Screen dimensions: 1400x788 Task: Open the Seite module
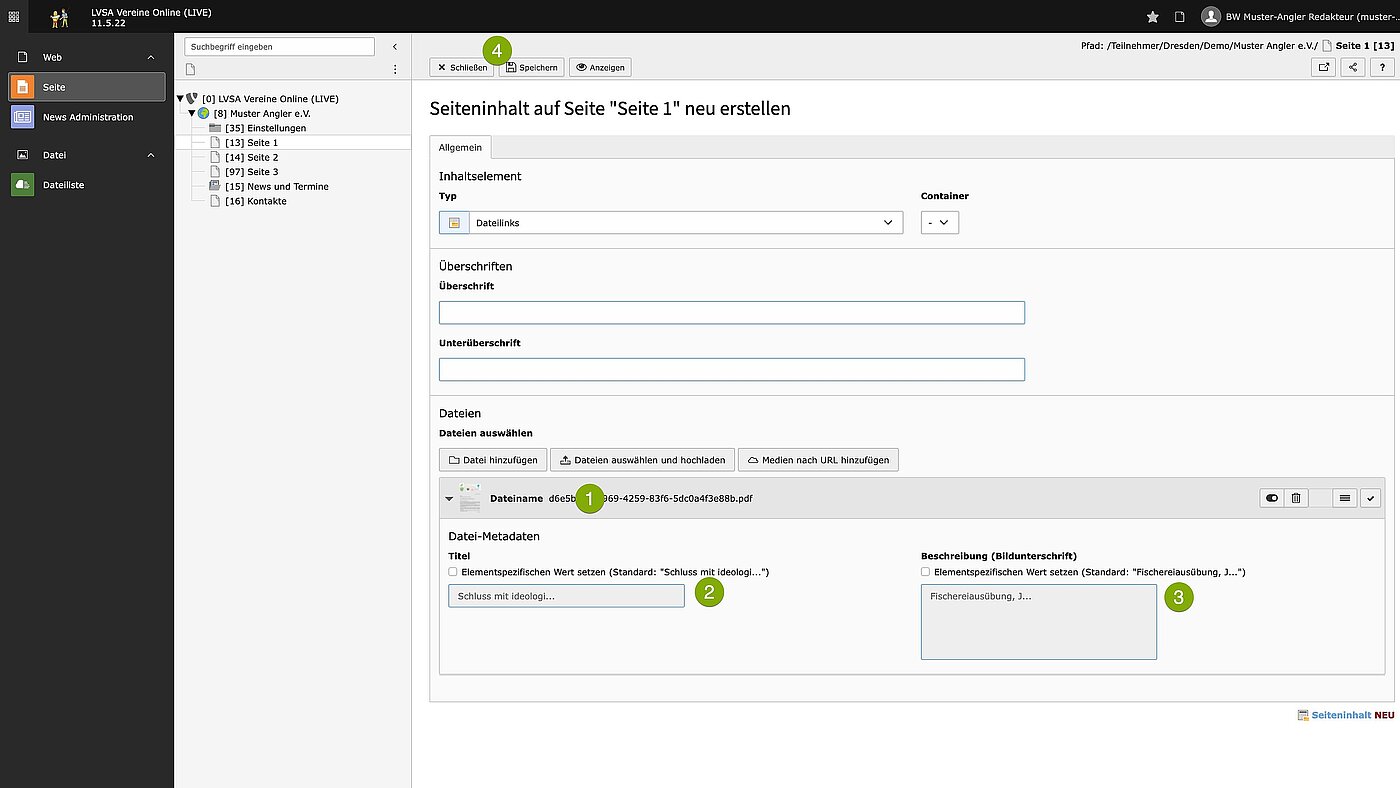(88, 87)
